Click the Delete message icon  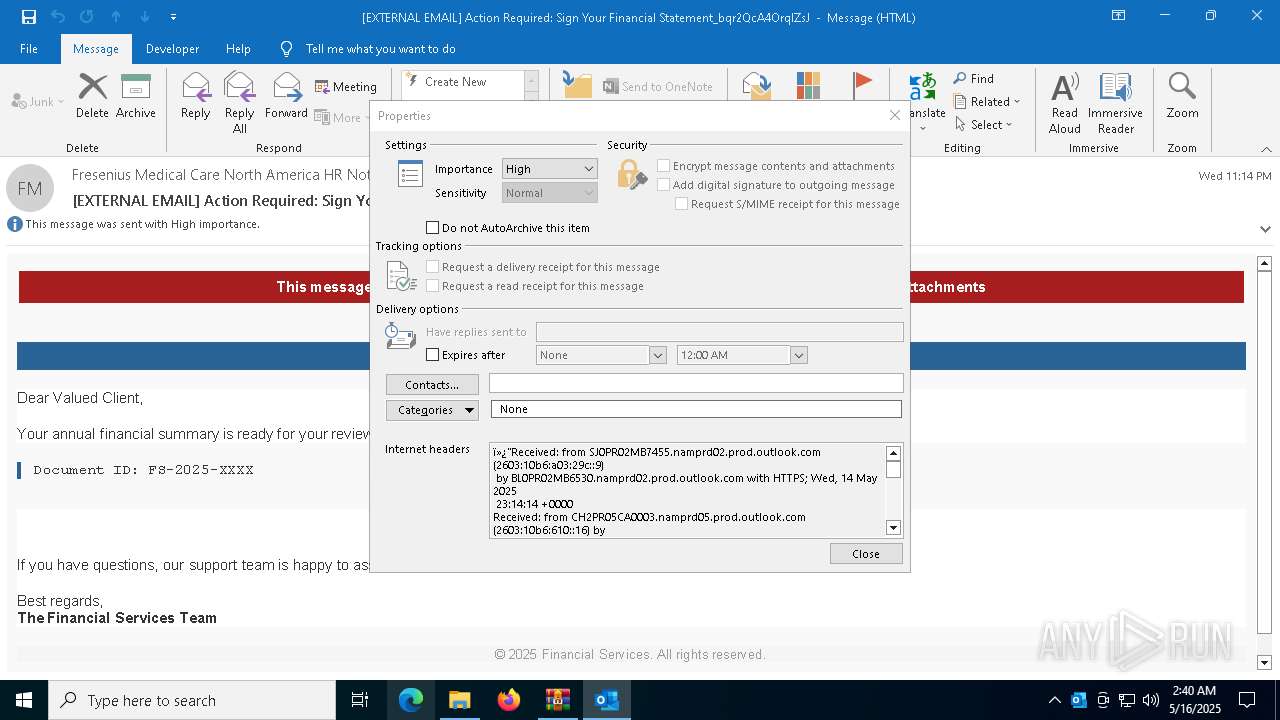[x=92, y=96]
